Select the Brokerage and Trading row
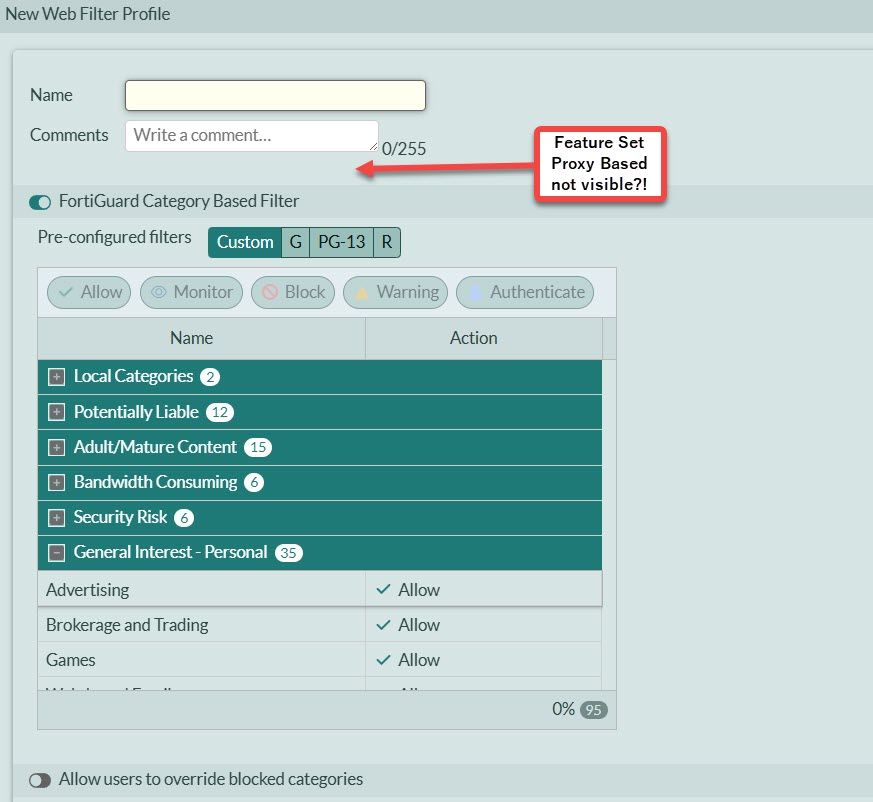This screenshot has width=873, height=802. tap(320, 625)
